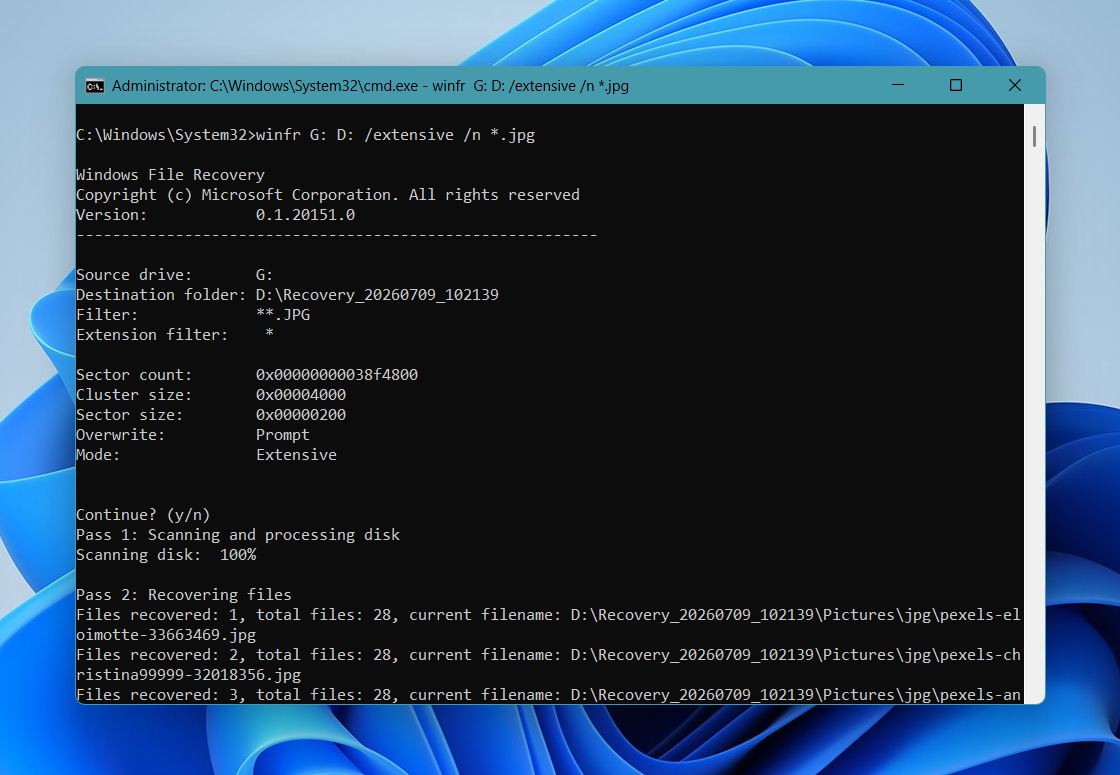1120x775 pixels.
Task: Select the version value '0.1.20151.0'
Action: tap(306, 215)
